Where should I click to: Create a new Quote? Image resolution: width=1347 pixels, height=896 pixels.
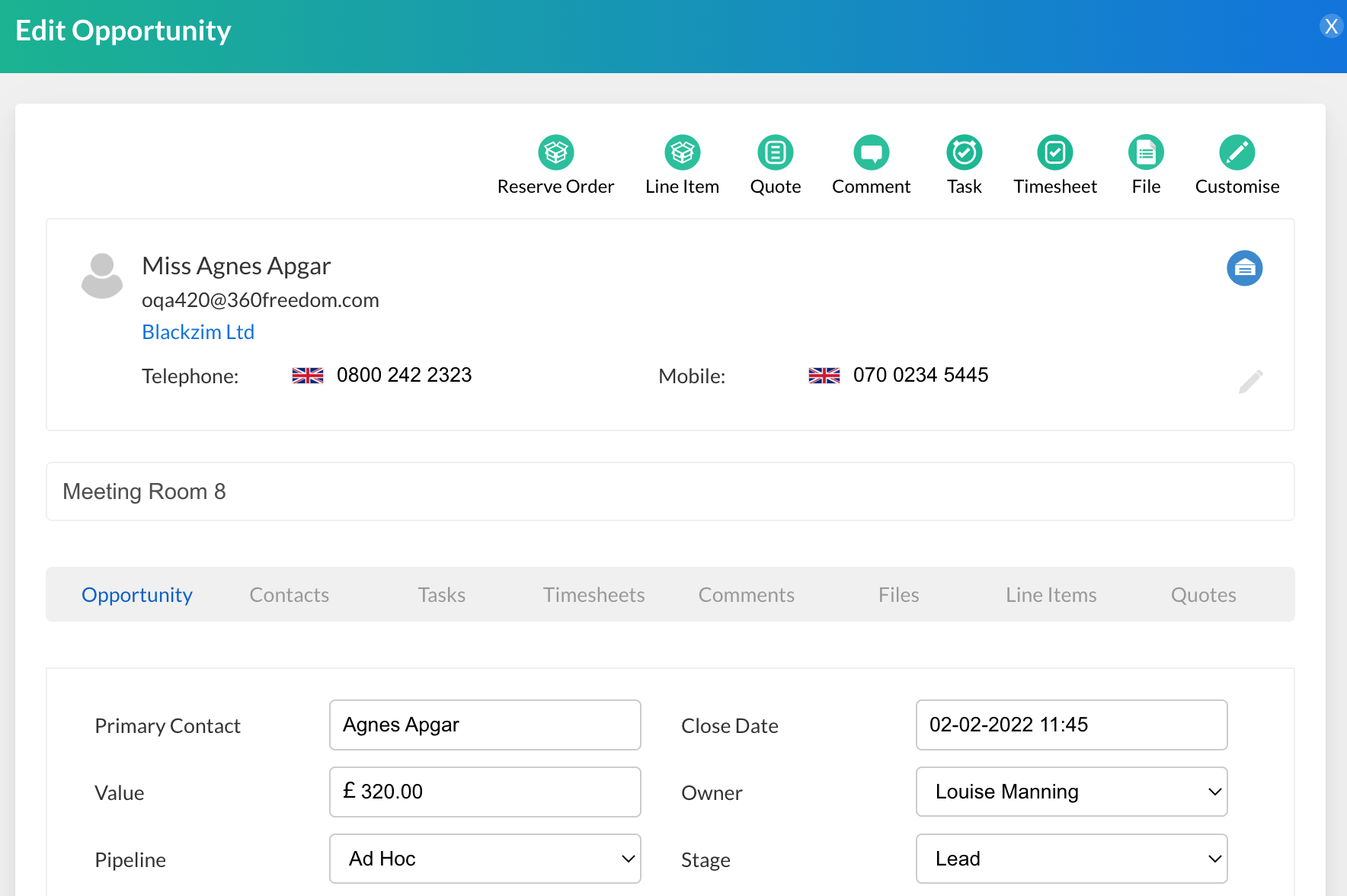click(x=775, y=152)
